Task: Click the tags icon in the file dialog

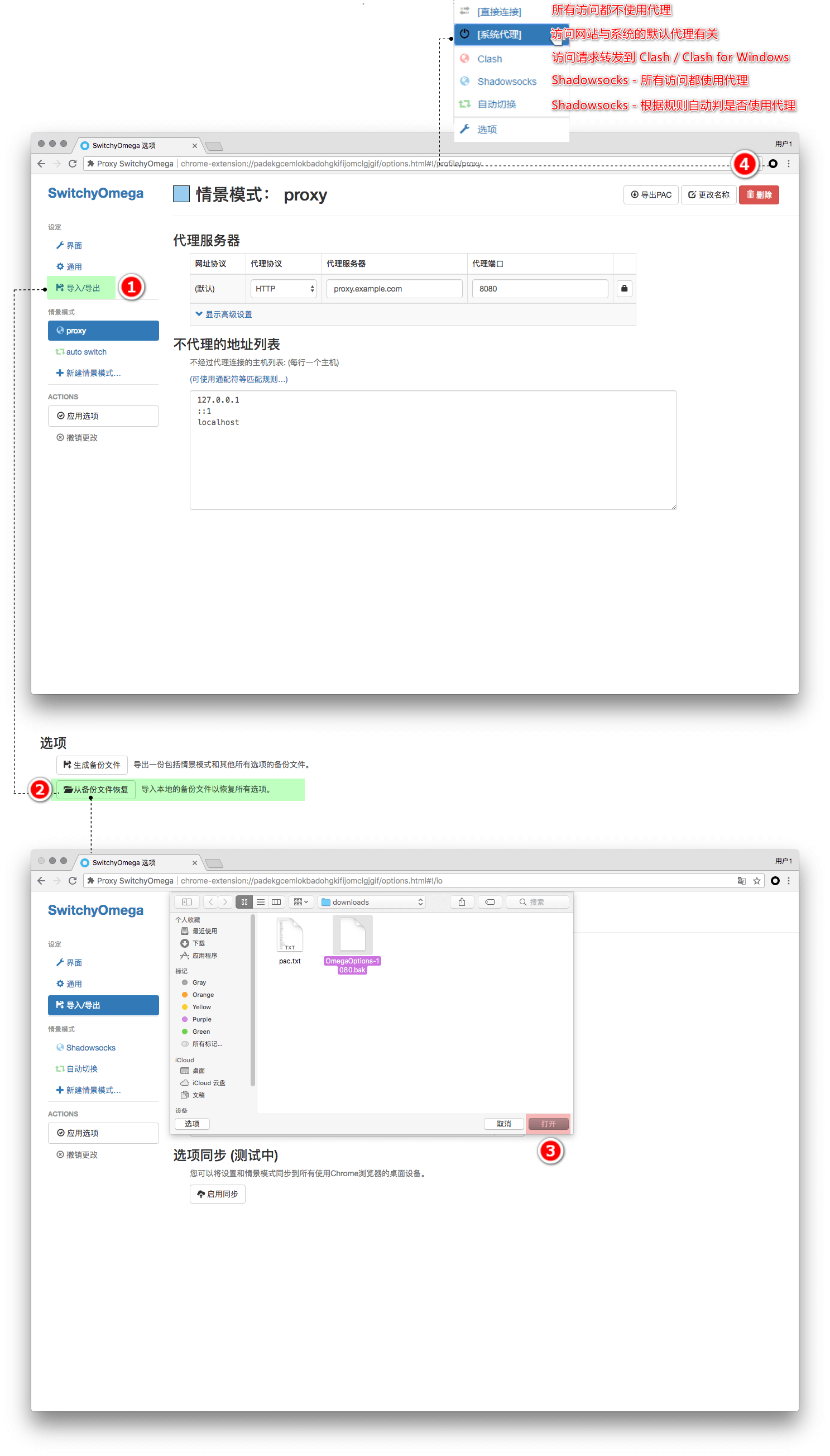Action: pyautogui.click(x=490, y=901)
